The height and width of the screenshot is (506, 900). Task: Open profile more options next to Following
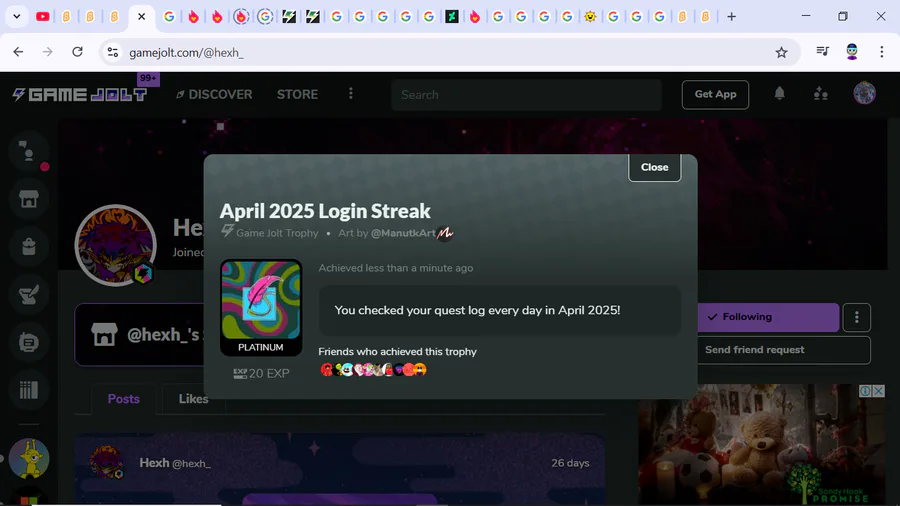856,317
